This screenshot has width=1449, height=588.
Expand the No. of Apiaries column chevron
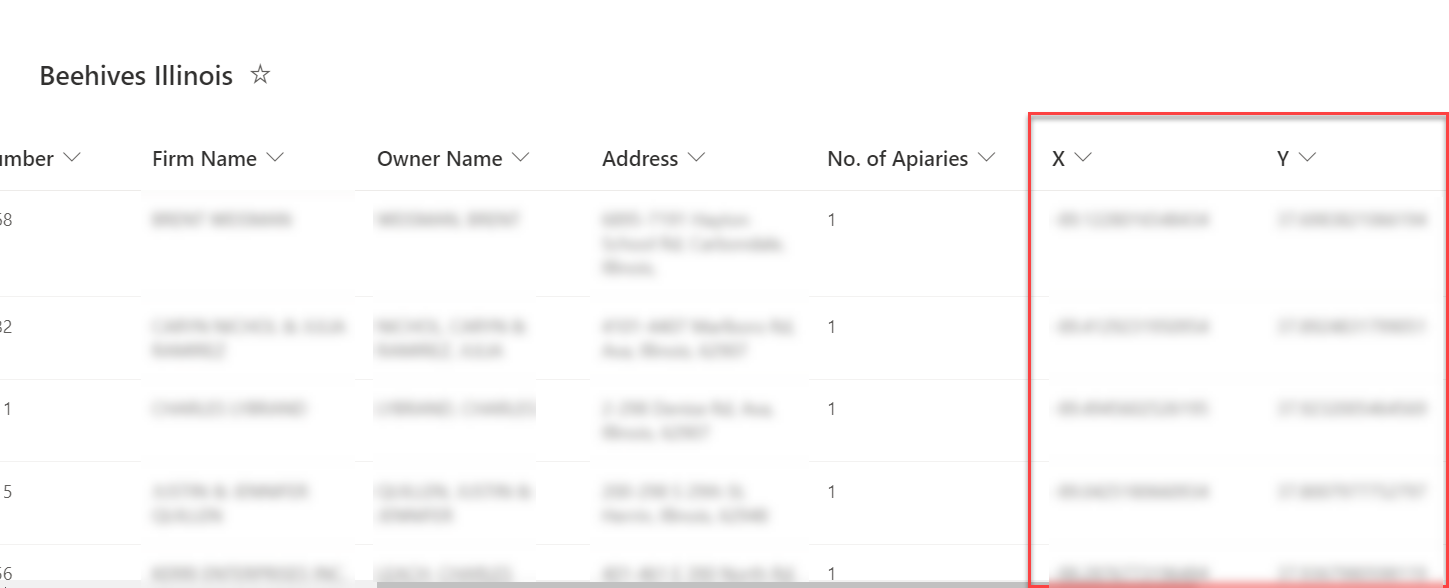coord(987,158)
